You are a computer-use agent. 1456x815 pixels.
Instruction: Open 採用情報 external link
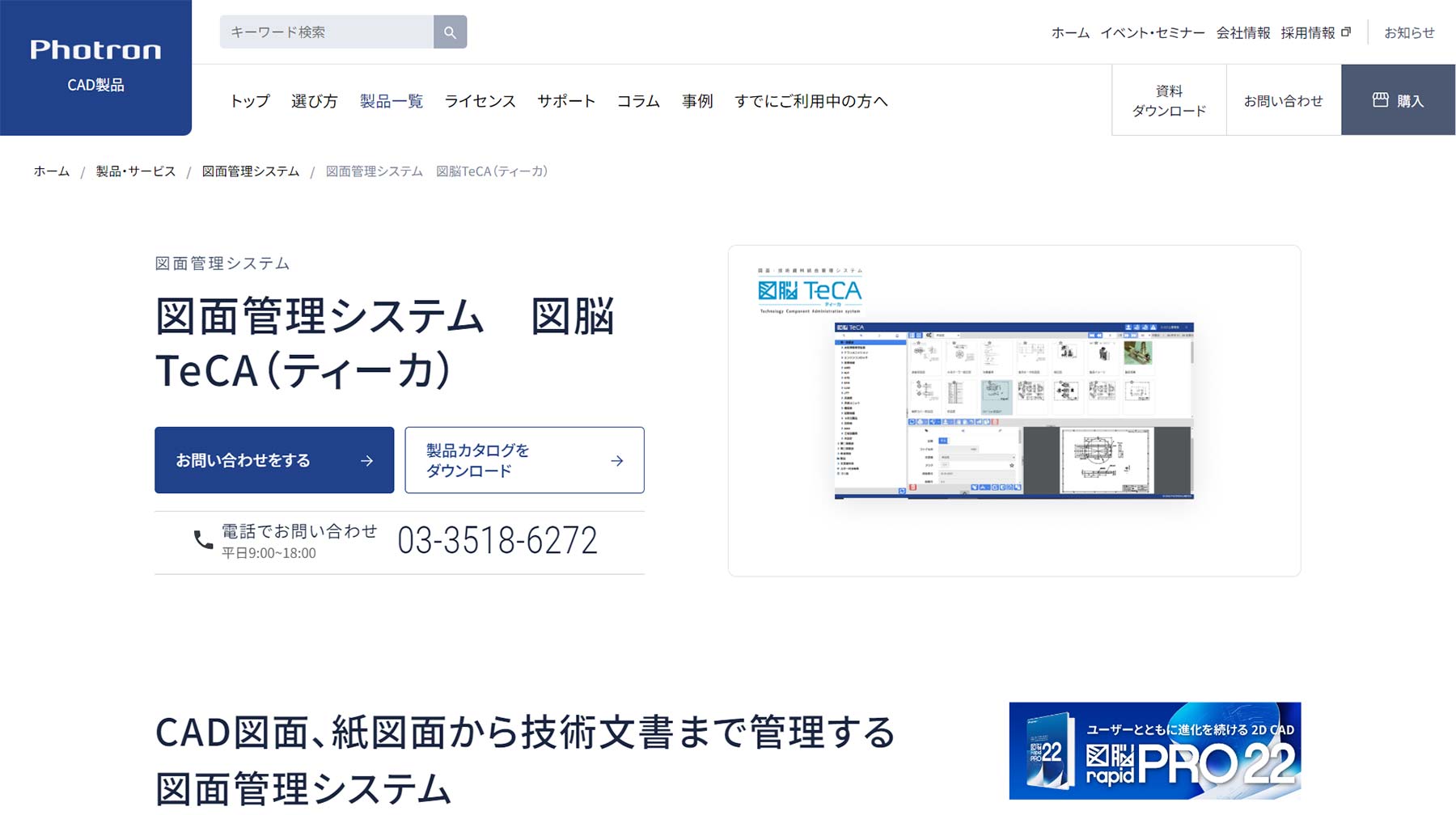1315,33
